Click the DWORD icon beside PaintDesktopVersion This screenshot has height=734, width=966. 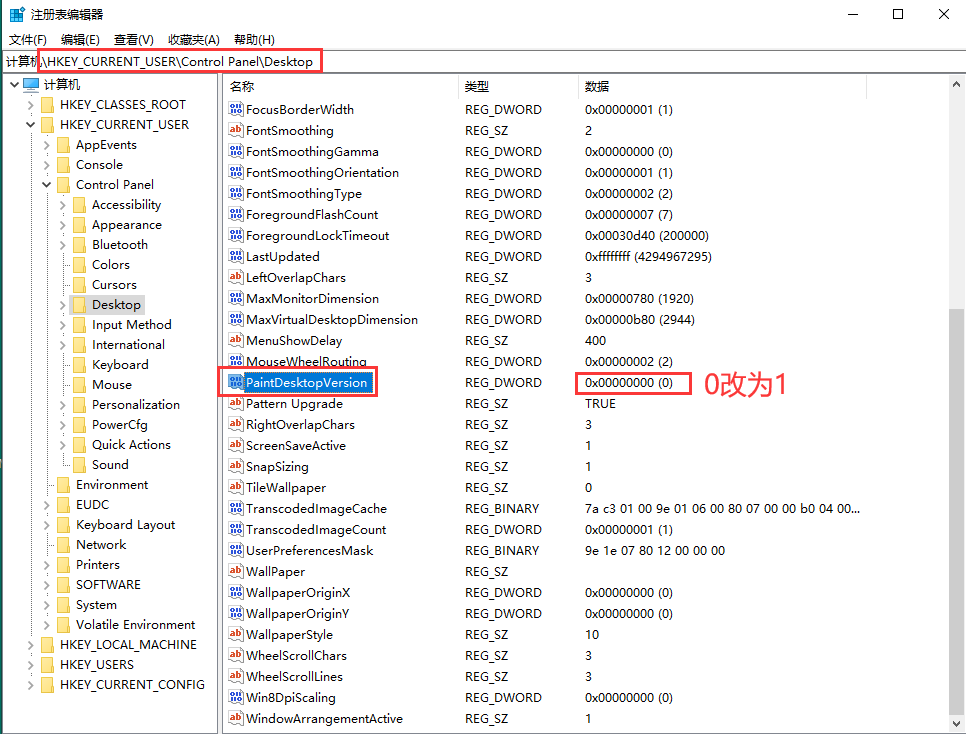pos(236,383)
